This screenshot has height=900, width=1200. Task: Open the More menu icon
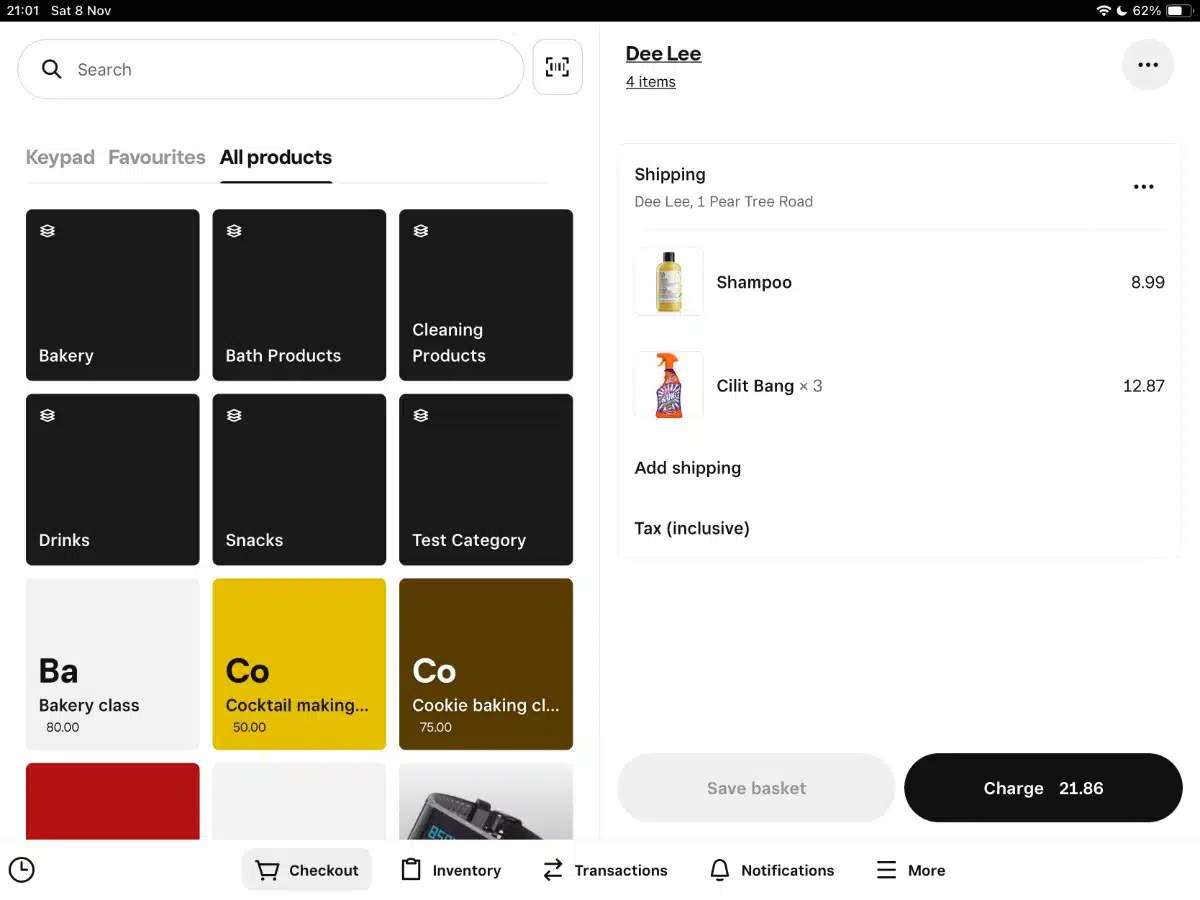click(x=886, y=870)
